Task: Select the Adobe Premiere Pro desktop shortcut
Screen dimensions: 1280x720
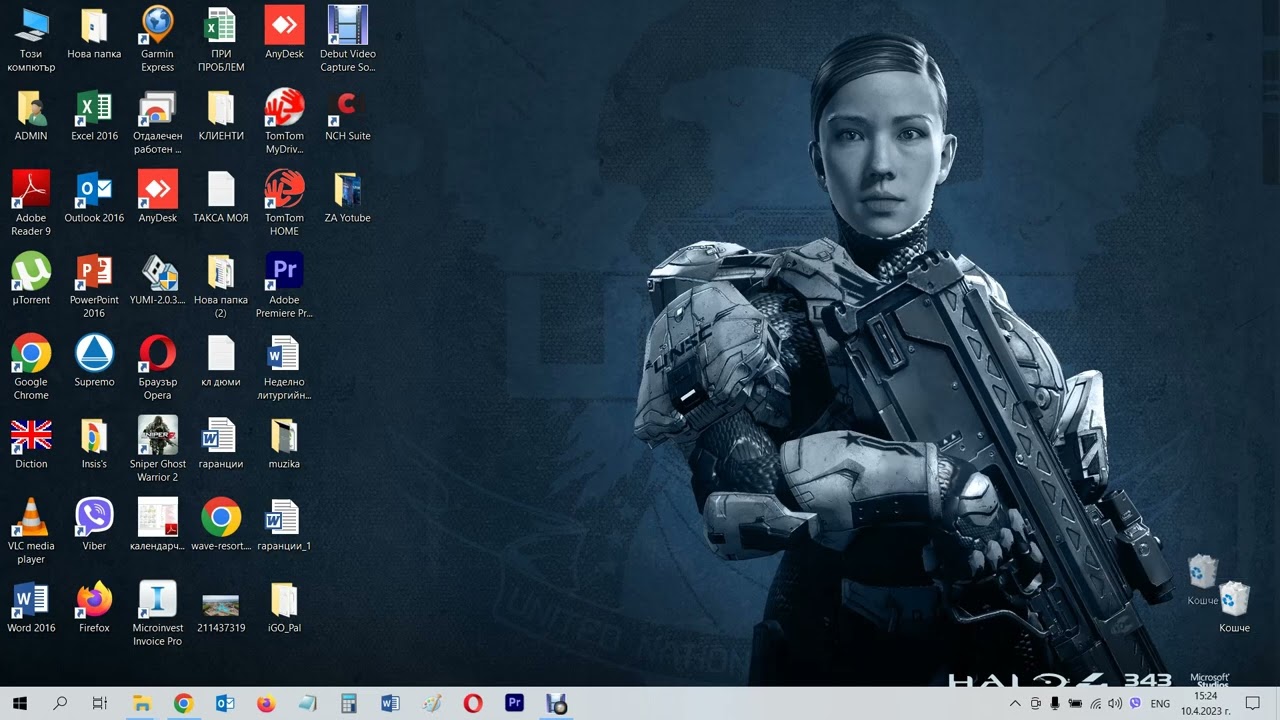Action: (284, 286)
